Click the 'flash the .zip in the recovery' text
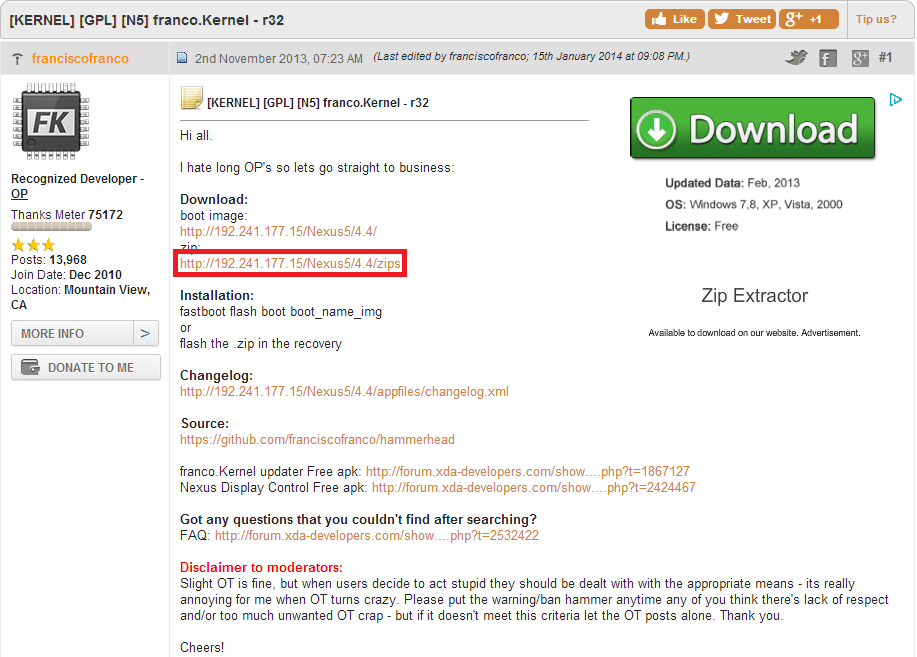 (x=261, y=344)
